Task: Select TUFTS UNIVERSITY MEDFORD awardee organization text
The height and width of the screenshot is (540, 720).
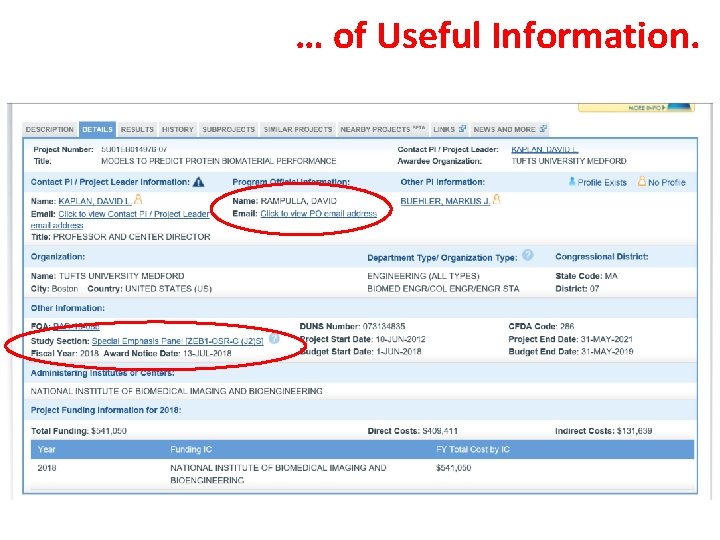Action: [x=569, y=161]
